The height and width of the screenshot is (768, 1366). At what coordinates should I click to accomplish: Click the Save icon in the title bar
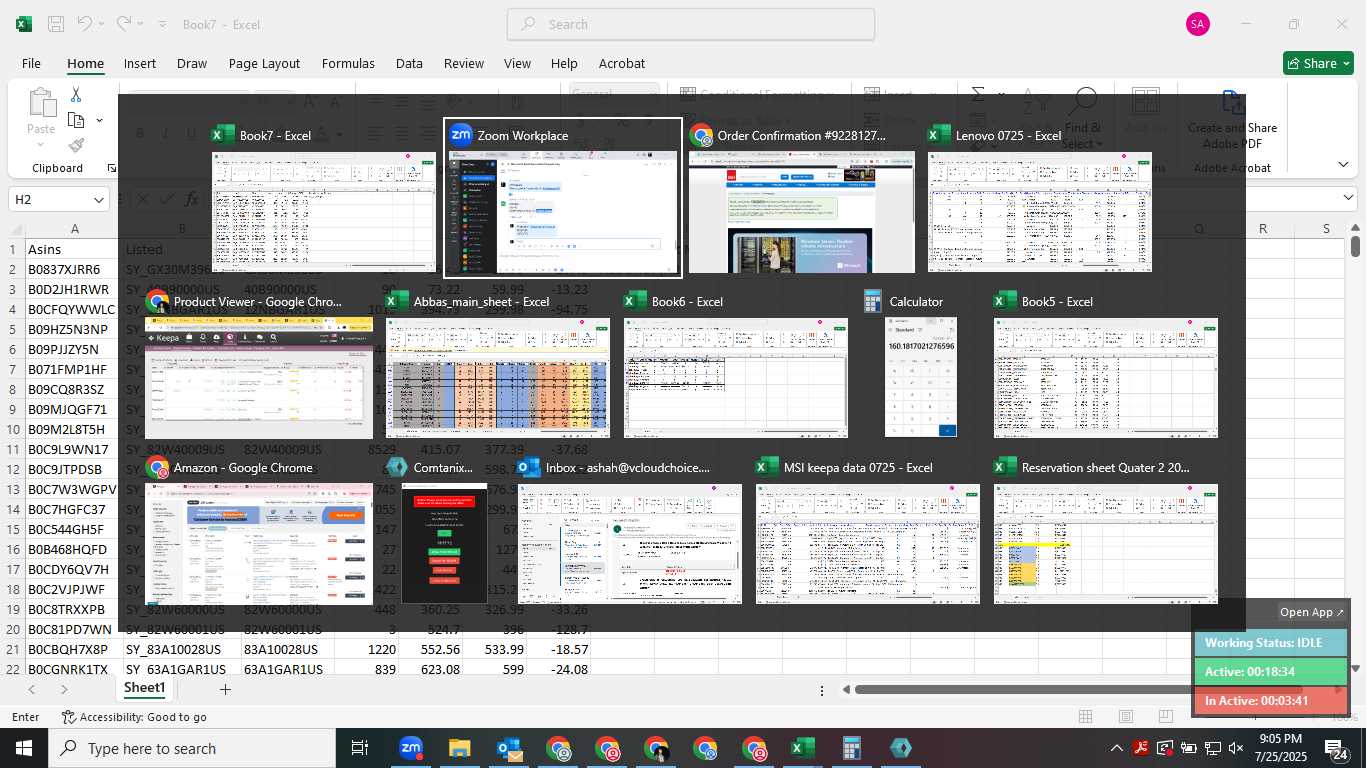click(x=56, y=24)
